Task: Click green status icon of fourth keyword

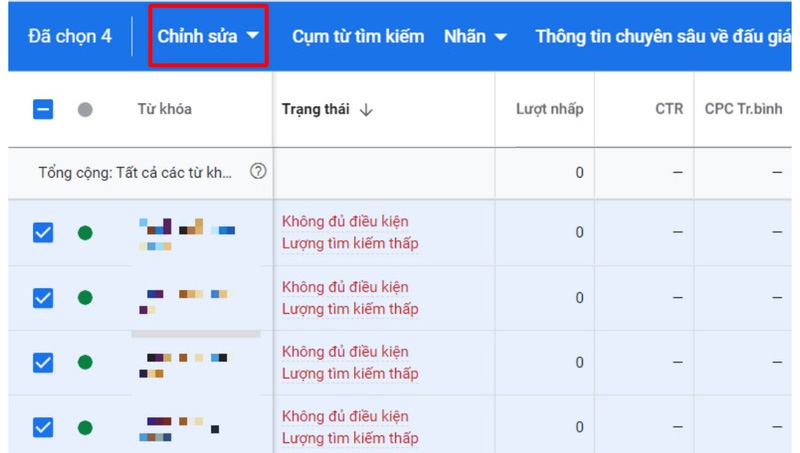Action: pyautogui.click(x=85, y=427)
